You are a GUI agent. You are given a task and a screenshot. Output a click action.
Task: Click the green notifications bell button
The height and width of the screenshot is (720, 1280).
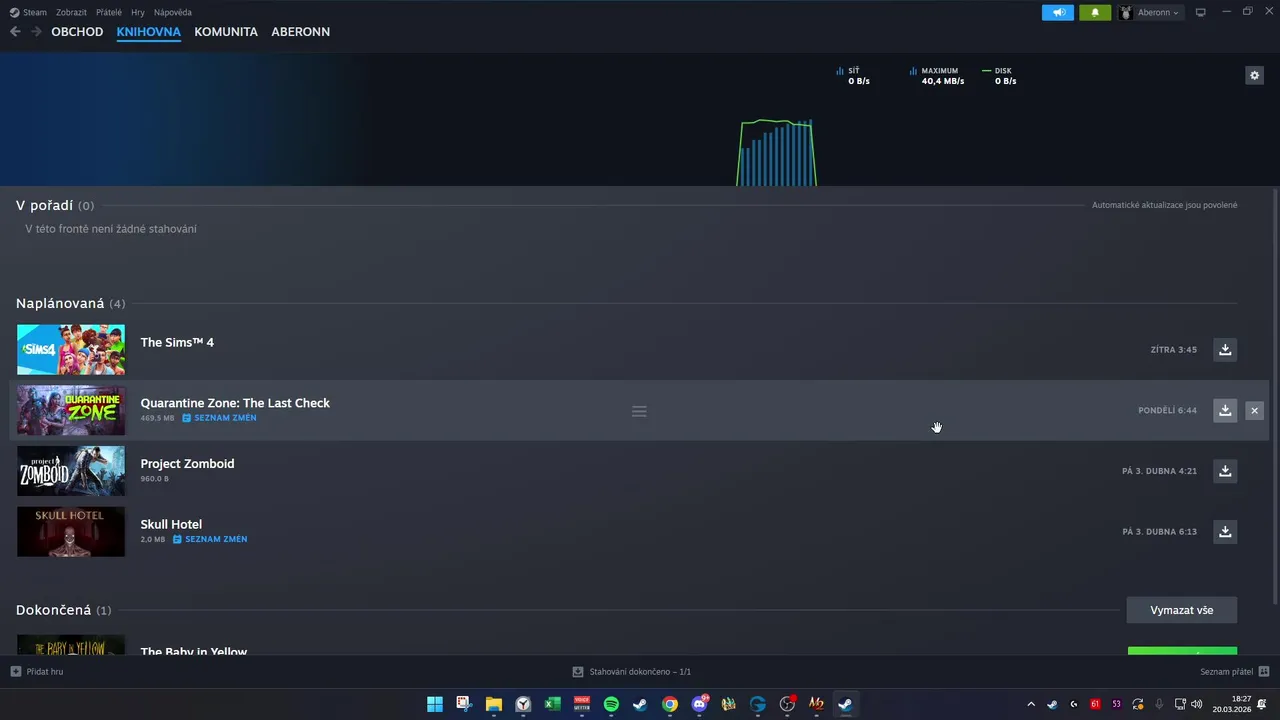pos(1095,12)
